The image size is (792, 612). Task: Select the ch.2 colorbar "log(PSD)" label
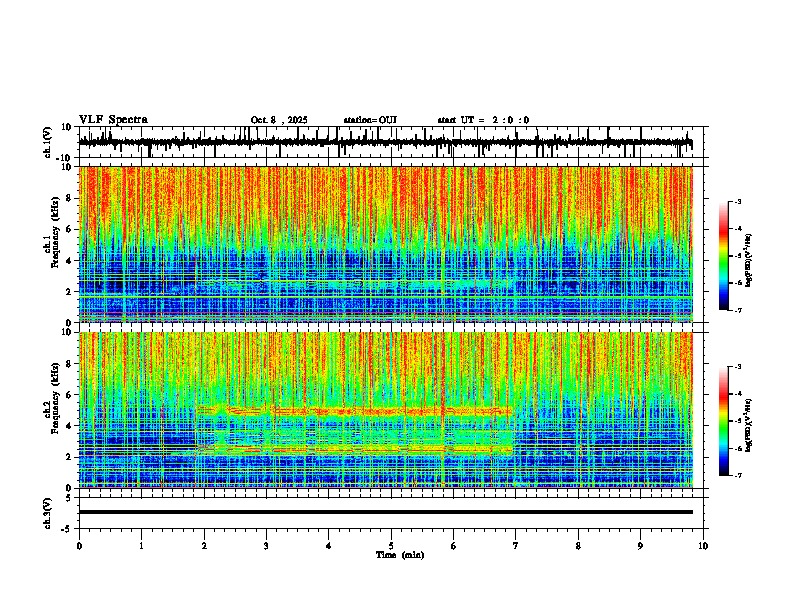click(749, 425)
